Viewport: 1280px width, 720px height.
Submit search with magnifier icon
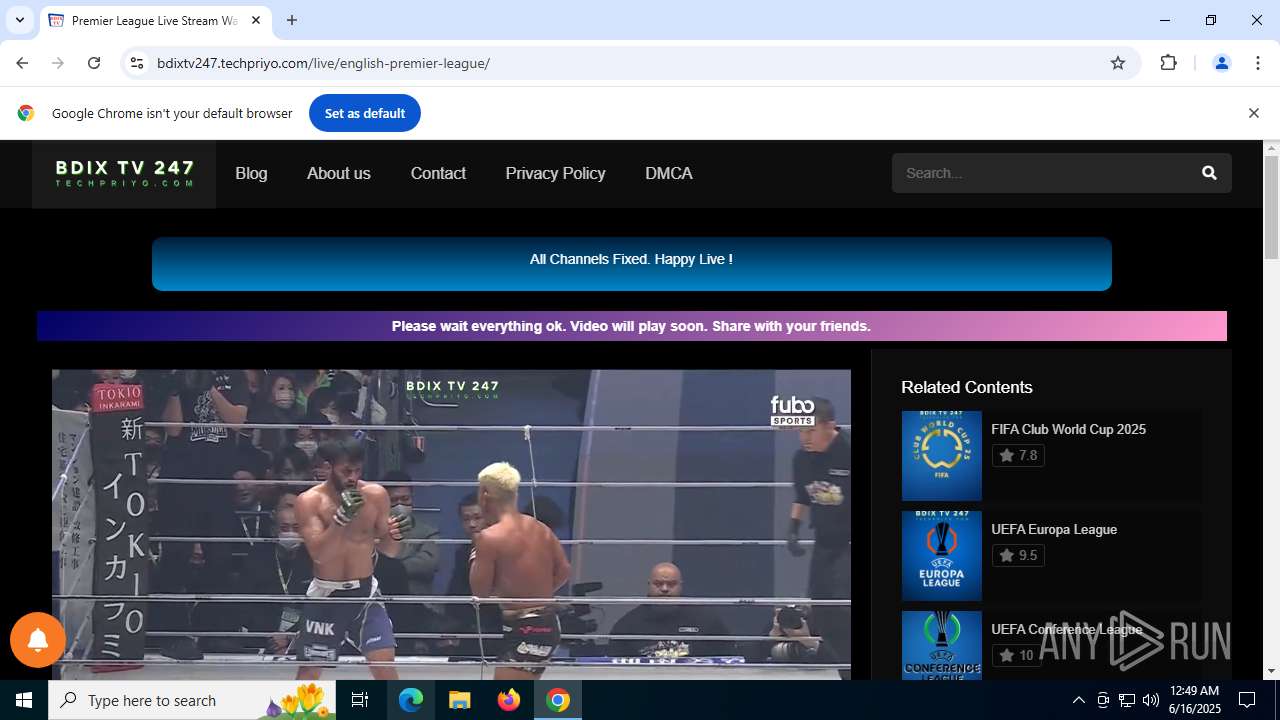tap(1209, 173)
